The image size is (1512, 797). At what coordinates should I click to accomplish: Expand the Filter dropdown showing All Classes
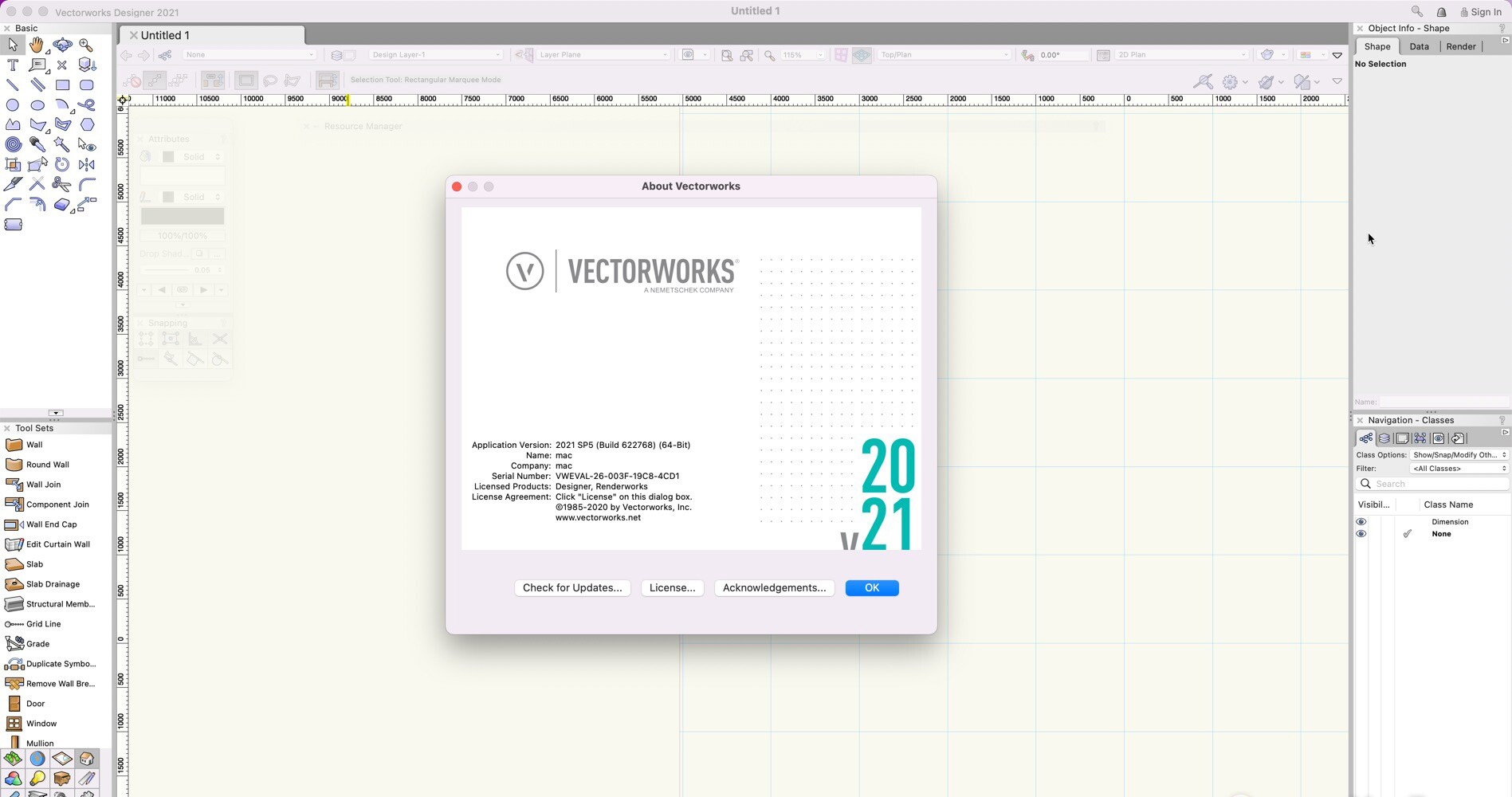point(1459,468)
